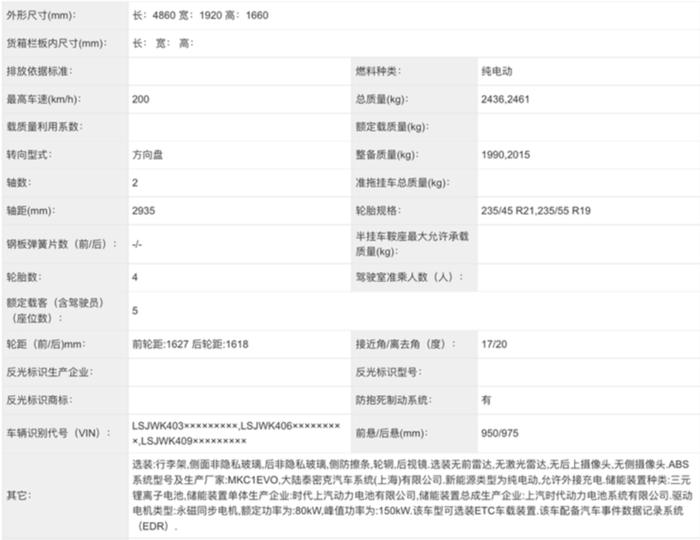700x540 pixels.
Task: Click the dimensions value 长:4860 宽:1920 高:1660
Action: [200, 16]
